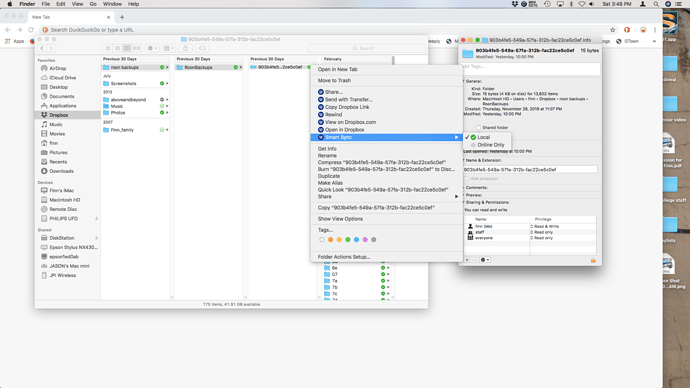This screenshot has height=388, width=690.
Task: Click the Finder share toolbar button
Action: click(x=185, y=48)
